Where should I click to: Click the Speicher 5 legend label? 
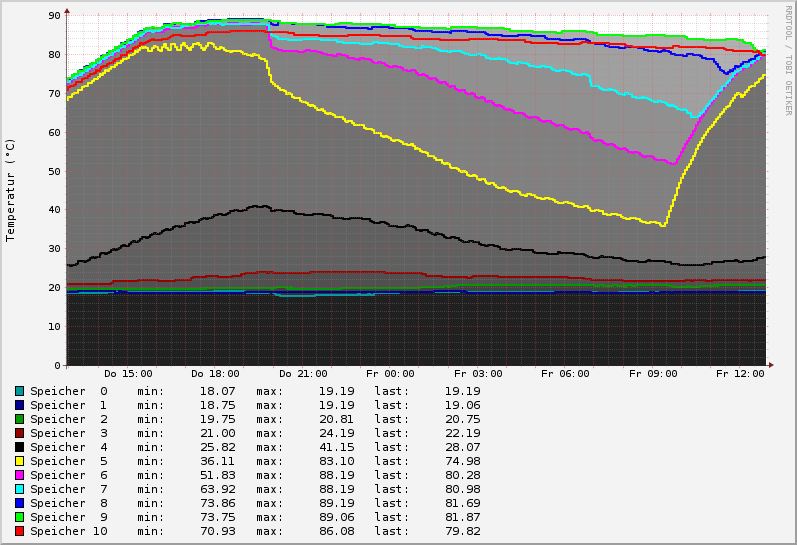point(68,461)
